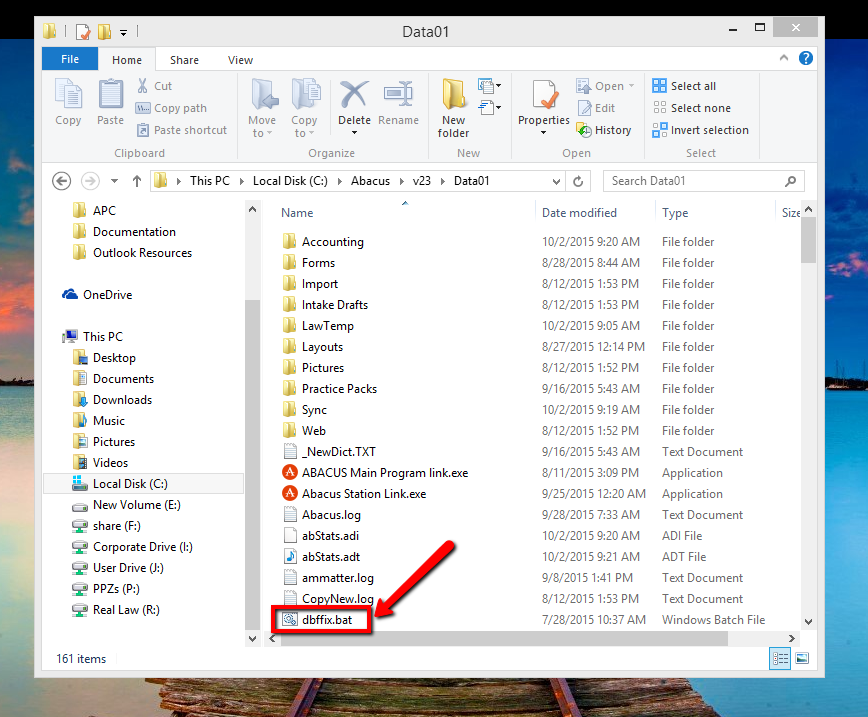Viewport: 868px width, 717px height.
Task: Click the Paste icon in the ribbon
Action: pos(110,104)
